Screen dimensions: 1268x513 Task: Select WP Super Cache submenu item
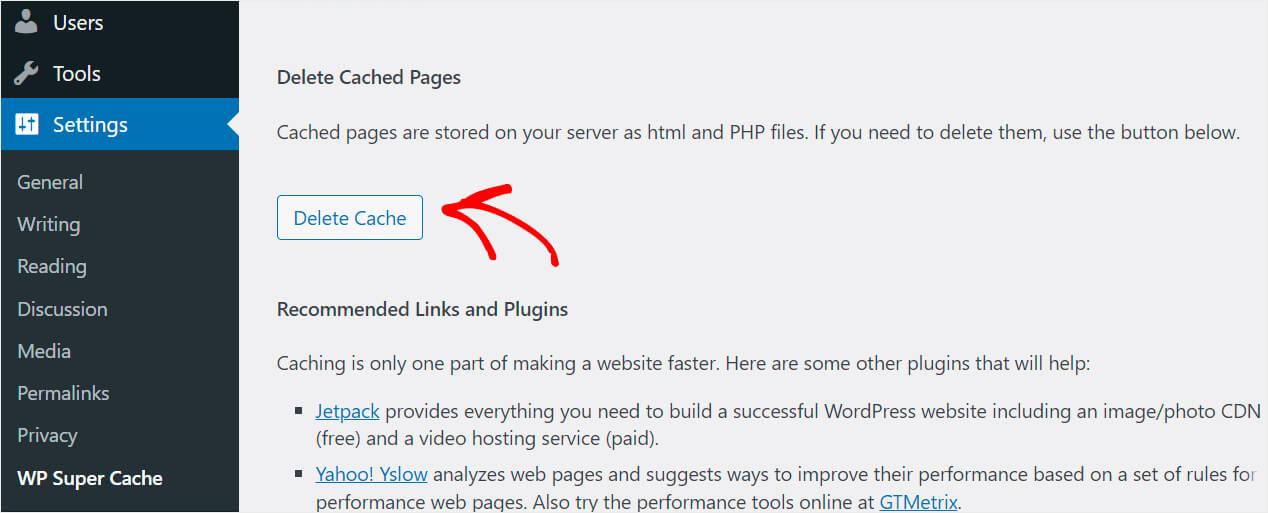click(x=90, y=478)
